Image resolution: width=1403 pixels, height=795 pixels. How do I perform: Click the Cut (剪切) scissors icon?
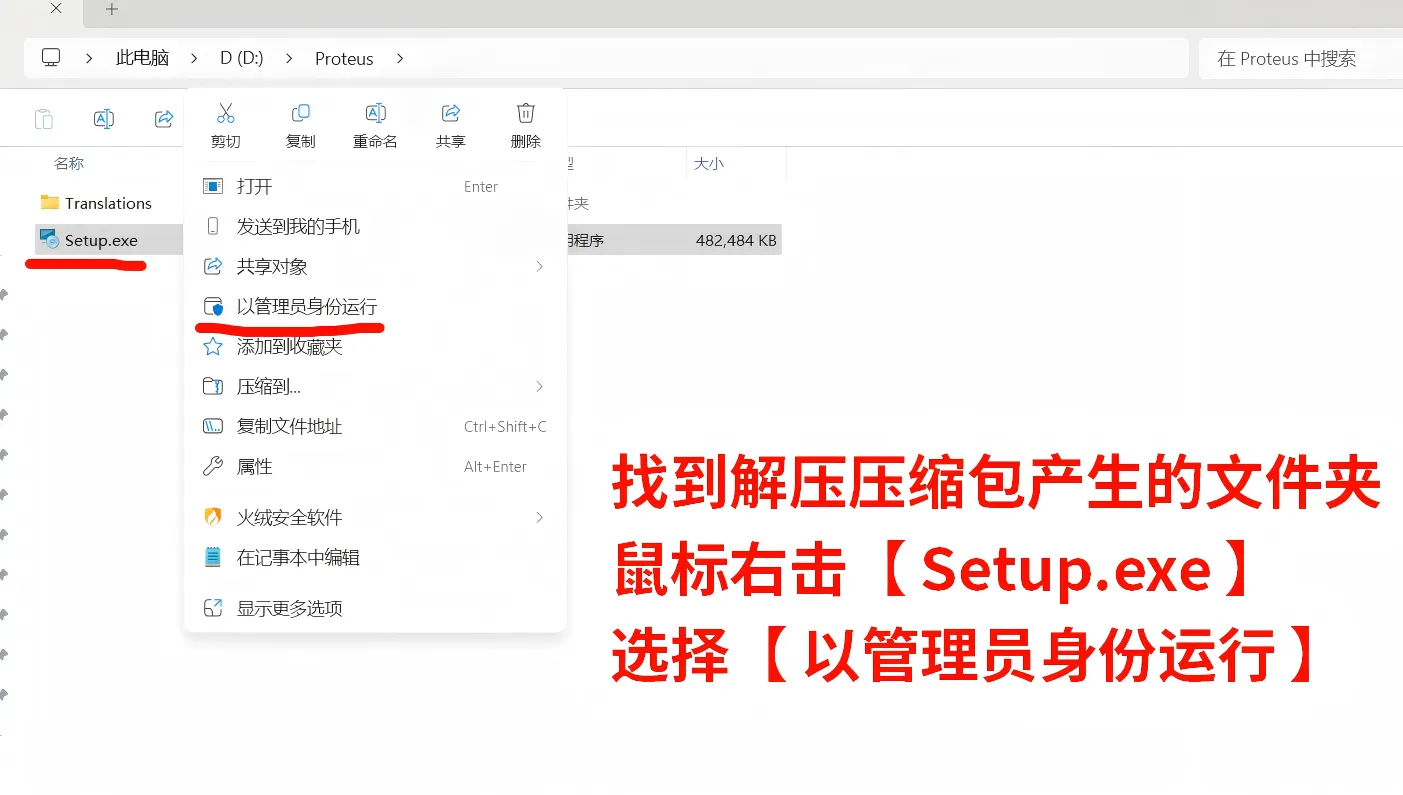coord(226,113)
